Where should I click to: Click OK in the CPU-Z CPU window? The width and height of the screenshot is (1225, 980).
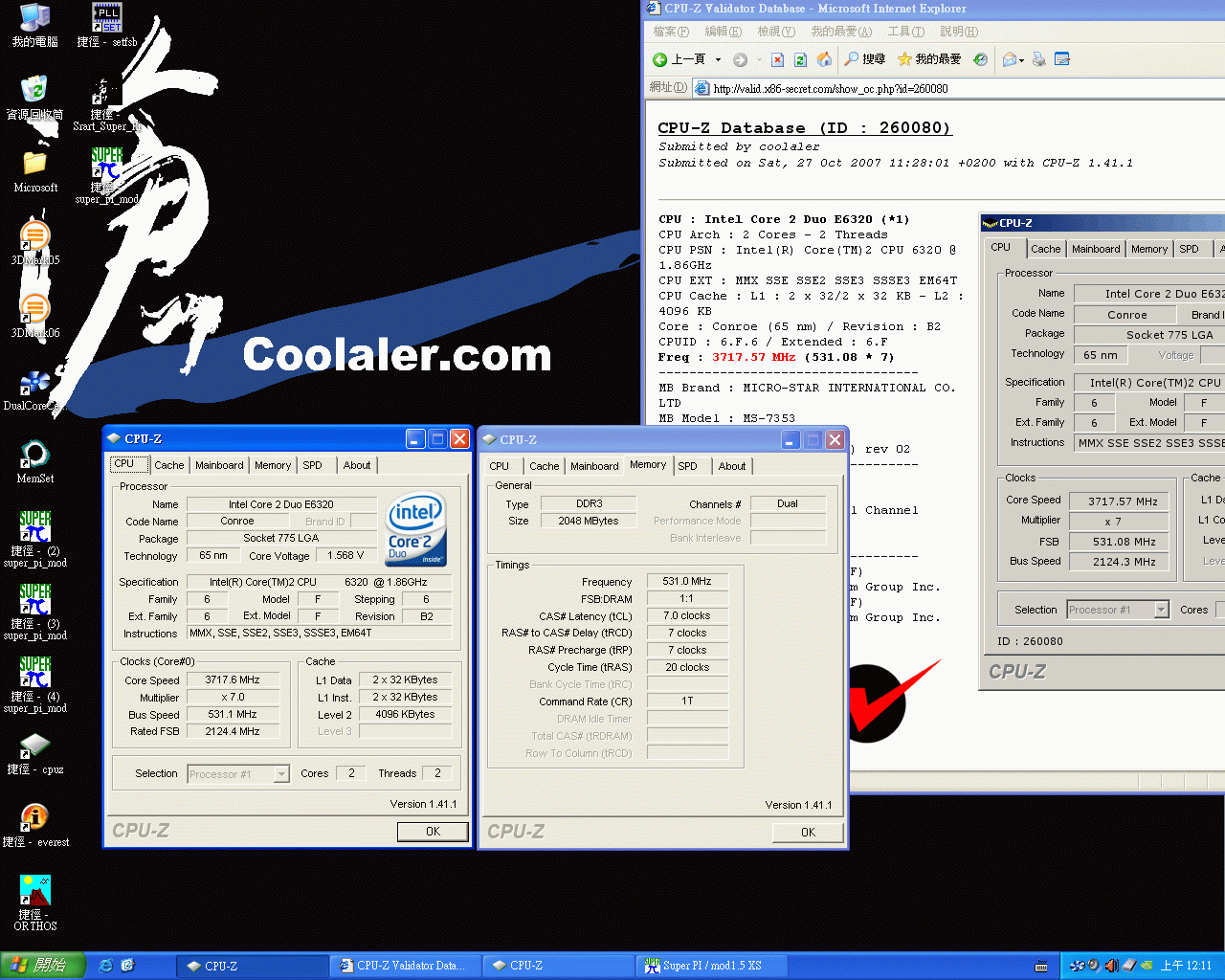pos(433,832)
